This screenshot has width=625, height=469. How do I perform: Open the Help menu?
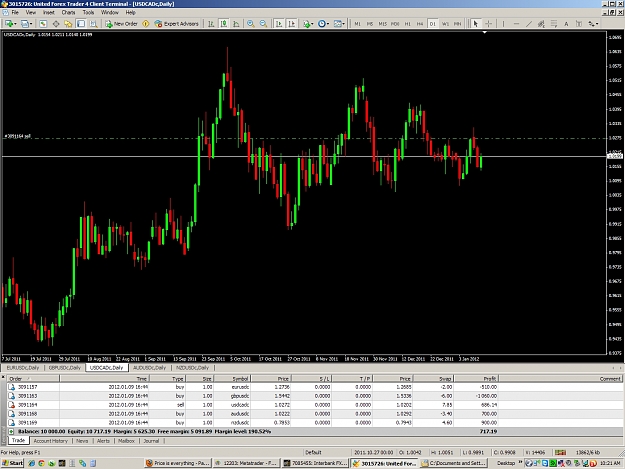[131, 12]
